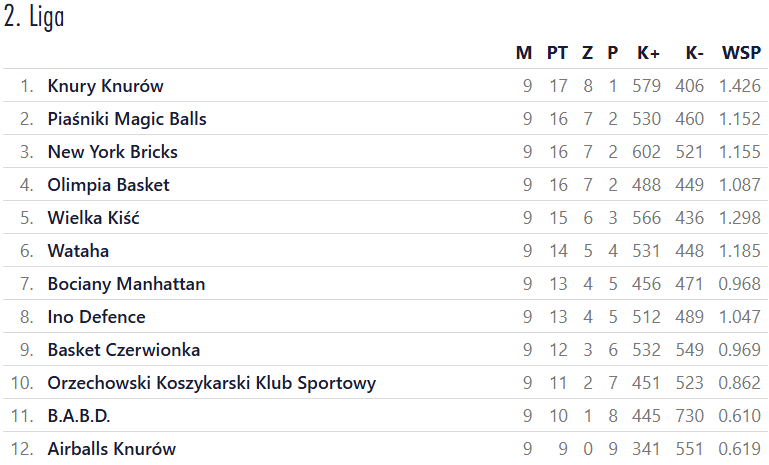Open Basket Czerwionka team page
The image size is (769, 465).
click(123, 350)
